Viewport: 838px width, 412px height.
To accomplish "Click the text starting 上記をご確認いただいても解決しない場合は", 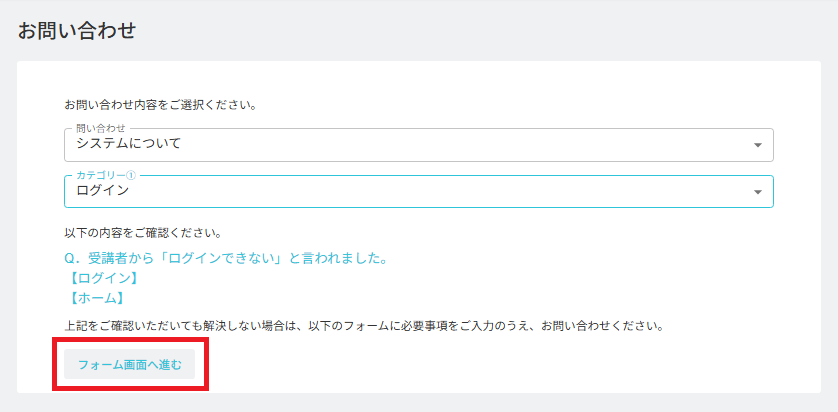I will [363, 325].
